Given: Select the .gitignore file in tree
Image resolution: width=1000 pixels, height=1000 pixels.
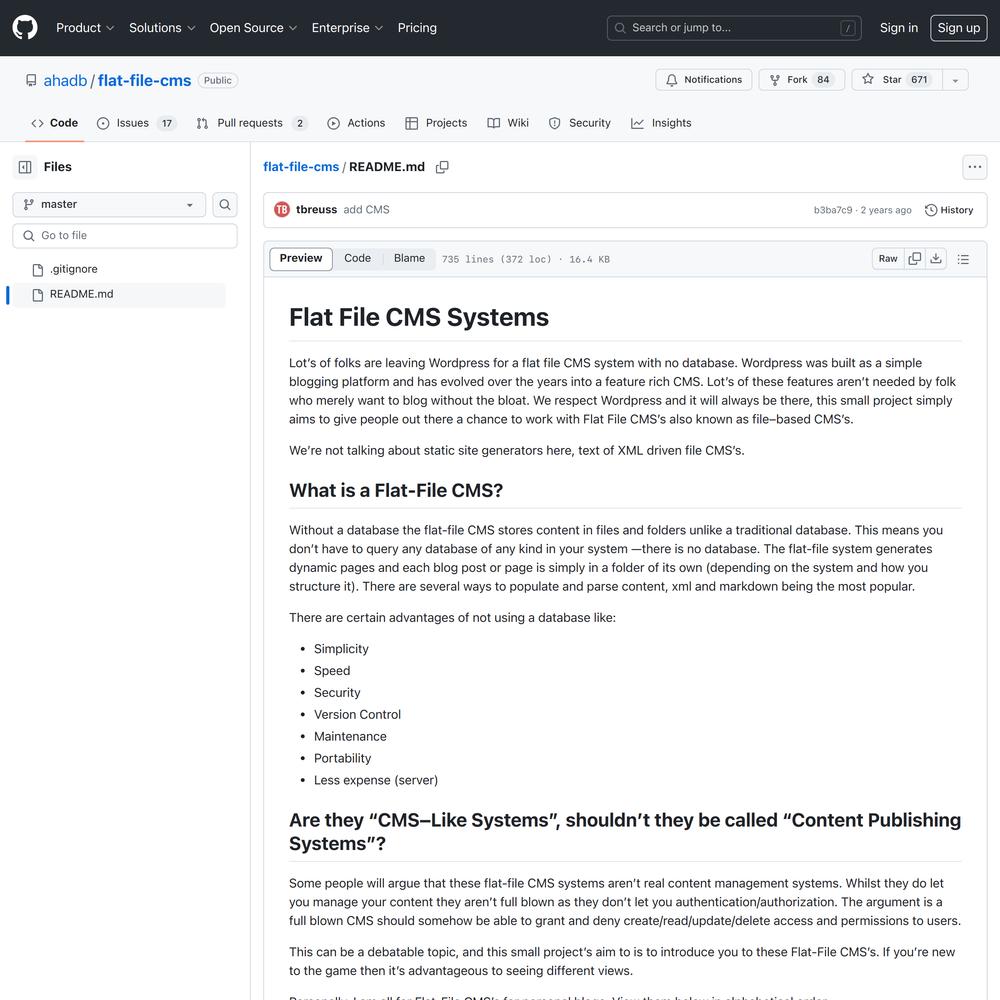Looking at the screenshot, I should pos(119,269).
